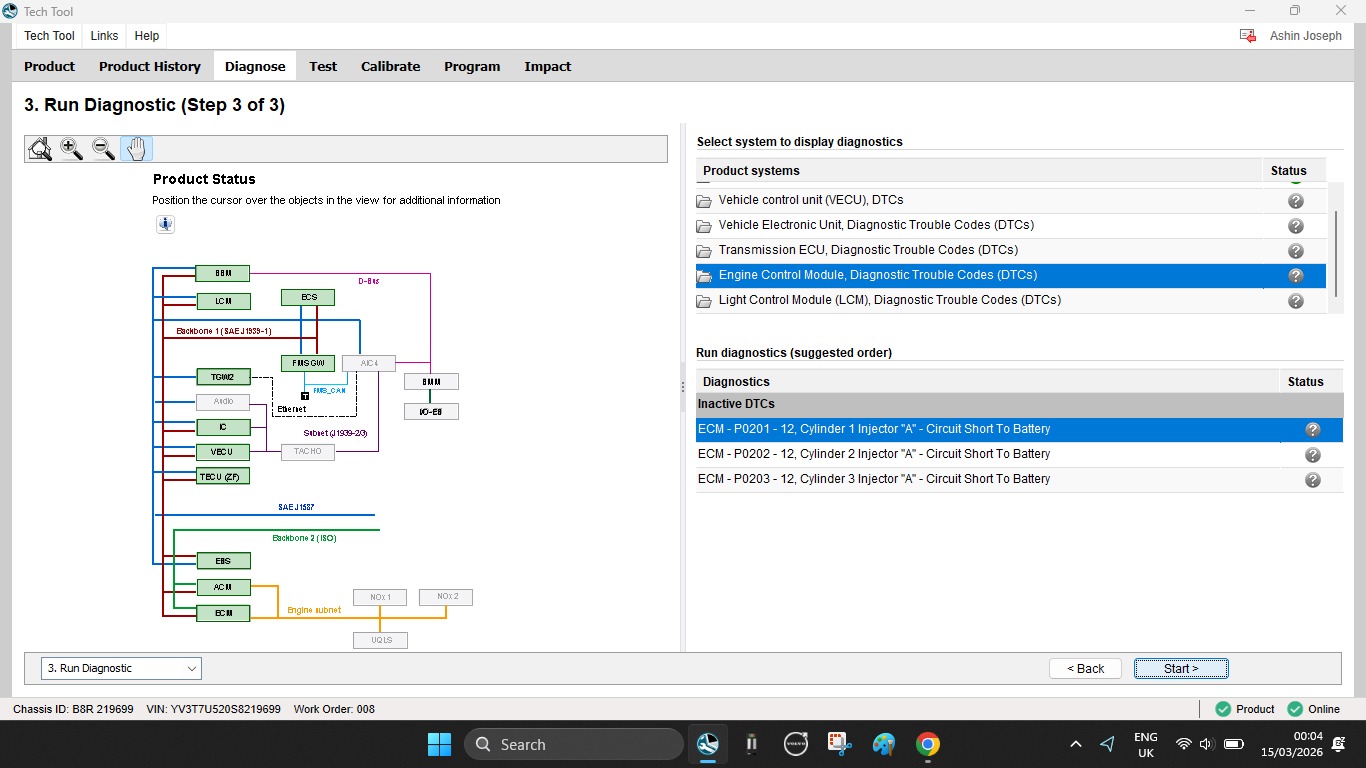The height and width of the screenshot is (768, 1366).
Task: Open the Tech Tool menu
Action: click(x=50, y=36)
